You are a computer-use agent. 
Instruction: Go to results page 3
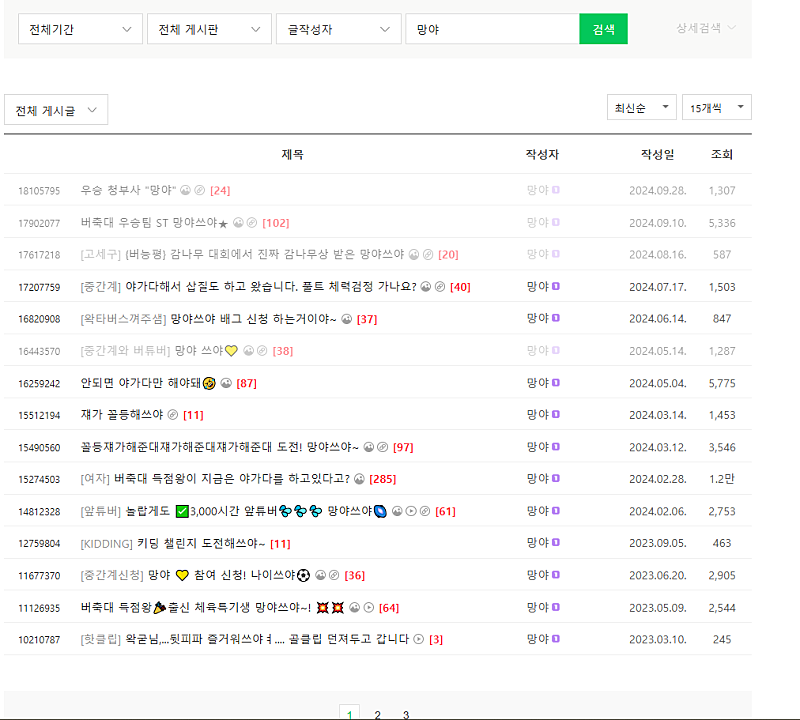[x=405, y=714]
